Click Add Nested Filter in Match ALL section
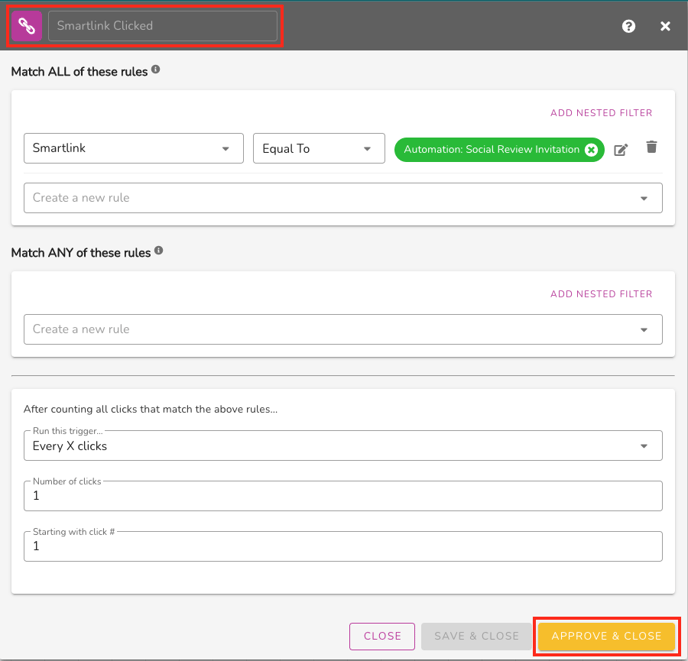This screenshot has width=688, height=661. [x=601, y=113]
